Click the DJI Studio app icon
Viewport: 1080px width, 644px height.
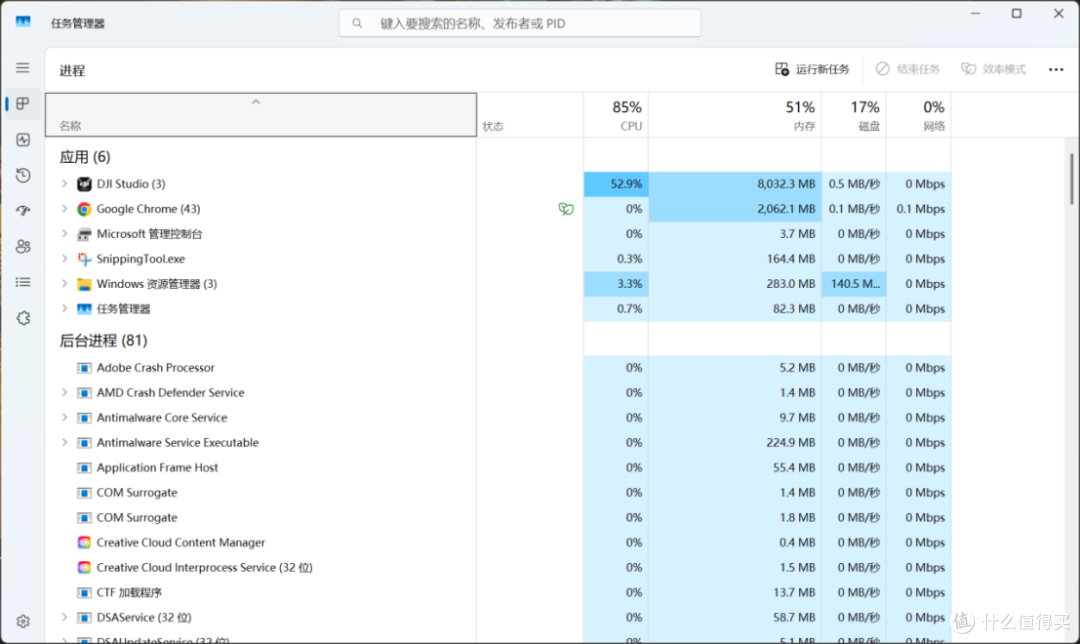tap(84, 184)
